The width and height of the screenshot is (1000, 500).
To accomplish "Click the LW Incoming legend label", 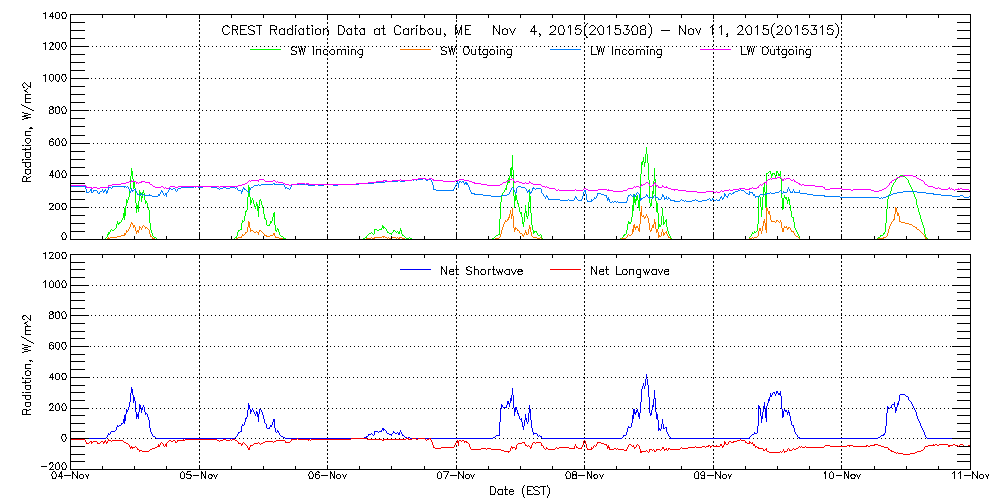I will 626,52.
